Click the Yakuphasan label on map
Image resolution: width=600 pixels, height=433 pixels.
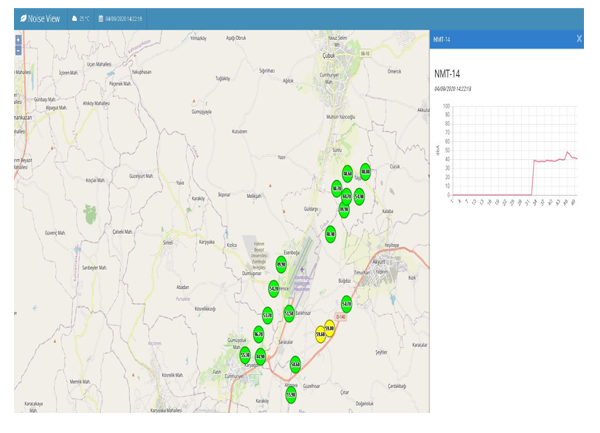pyautogui.click(x=142, y=72)
